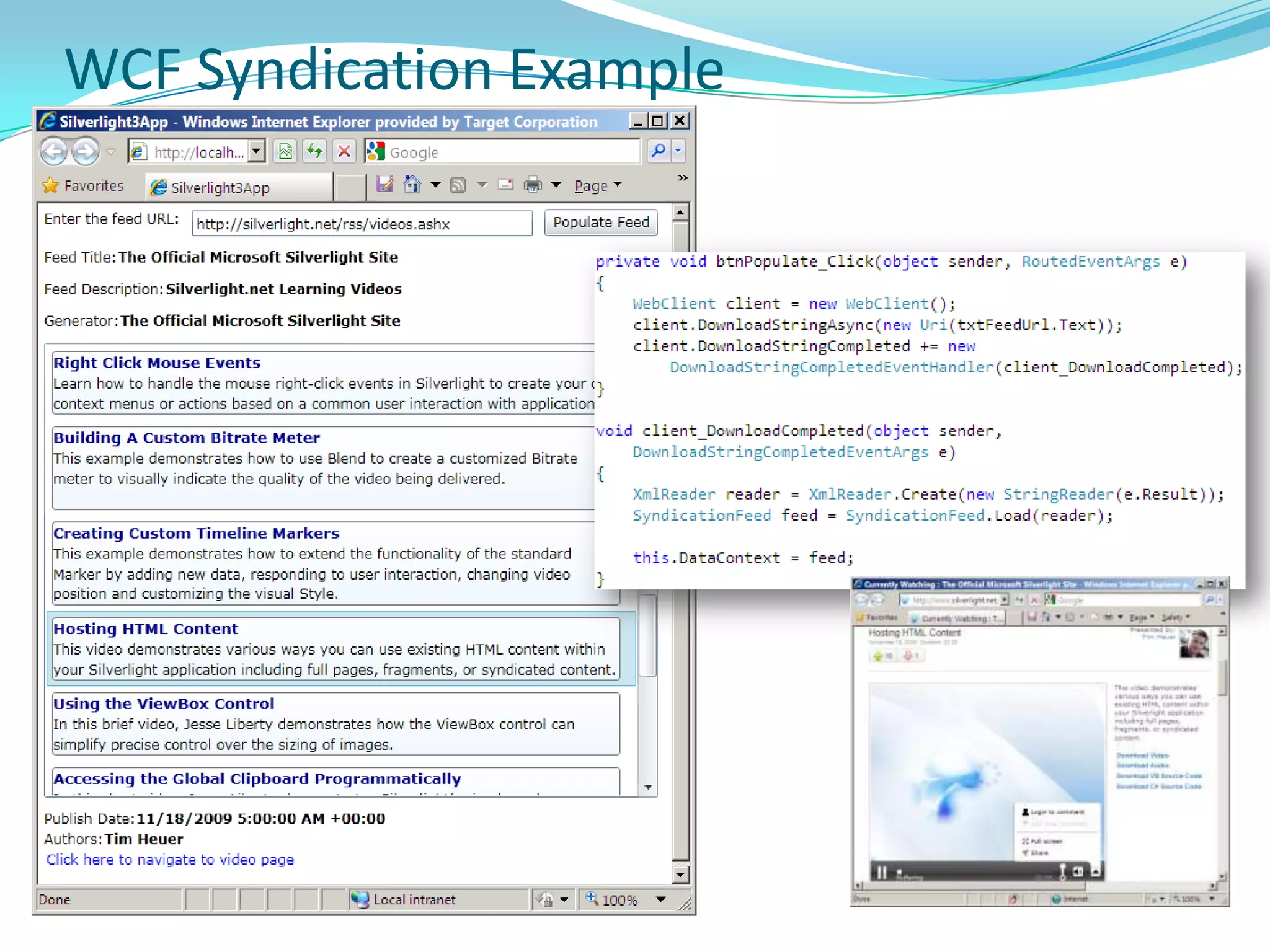Click the Compatibility View icon
This screenshot has width=1270, height=952.
tap(285, 151)
